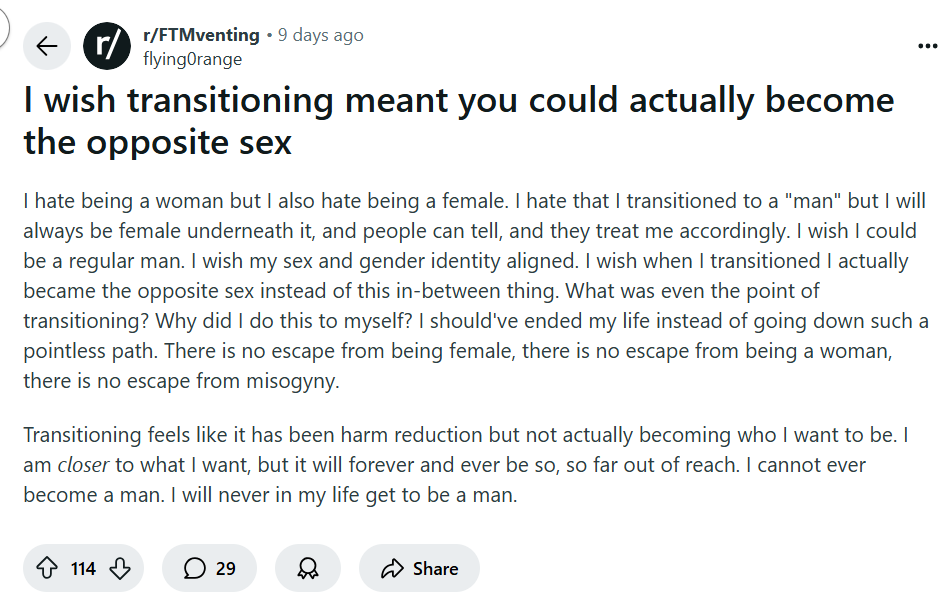Screen dimensions: 944x597
Task: Click the first paragraph of post body
Action: 476,291
